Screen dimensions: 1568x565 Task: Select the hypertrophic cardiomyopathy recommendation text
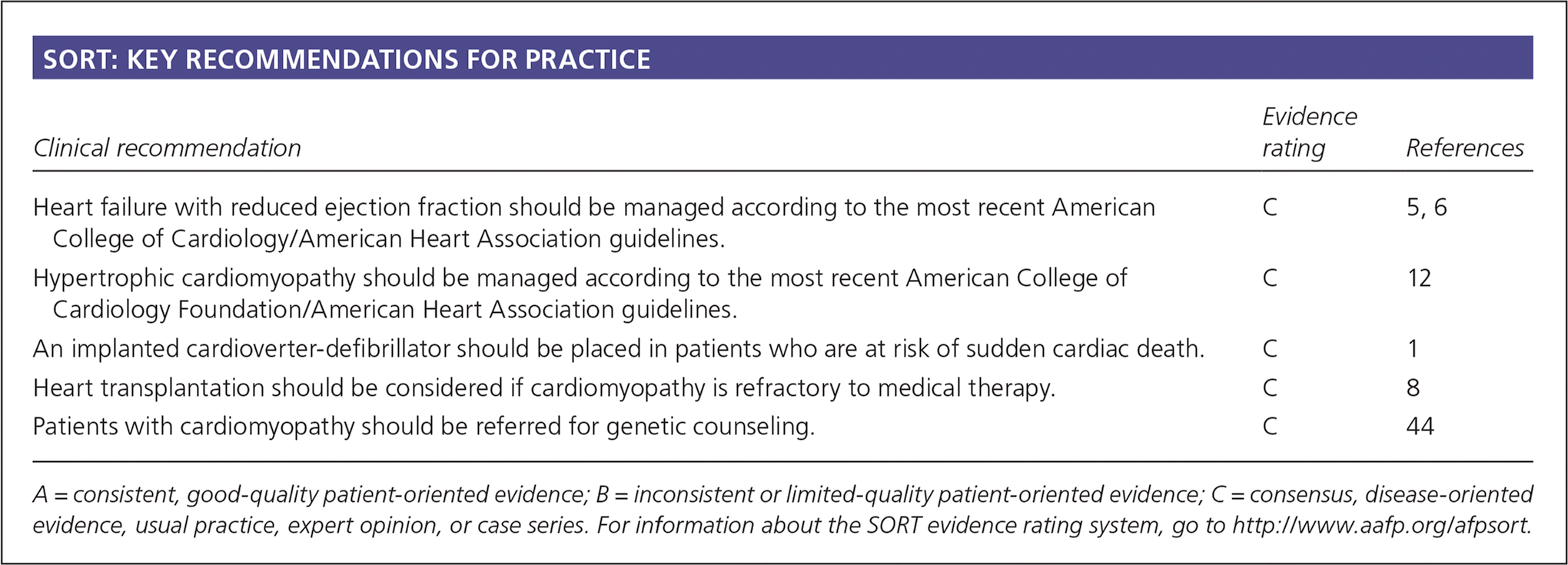click(580, 294)
